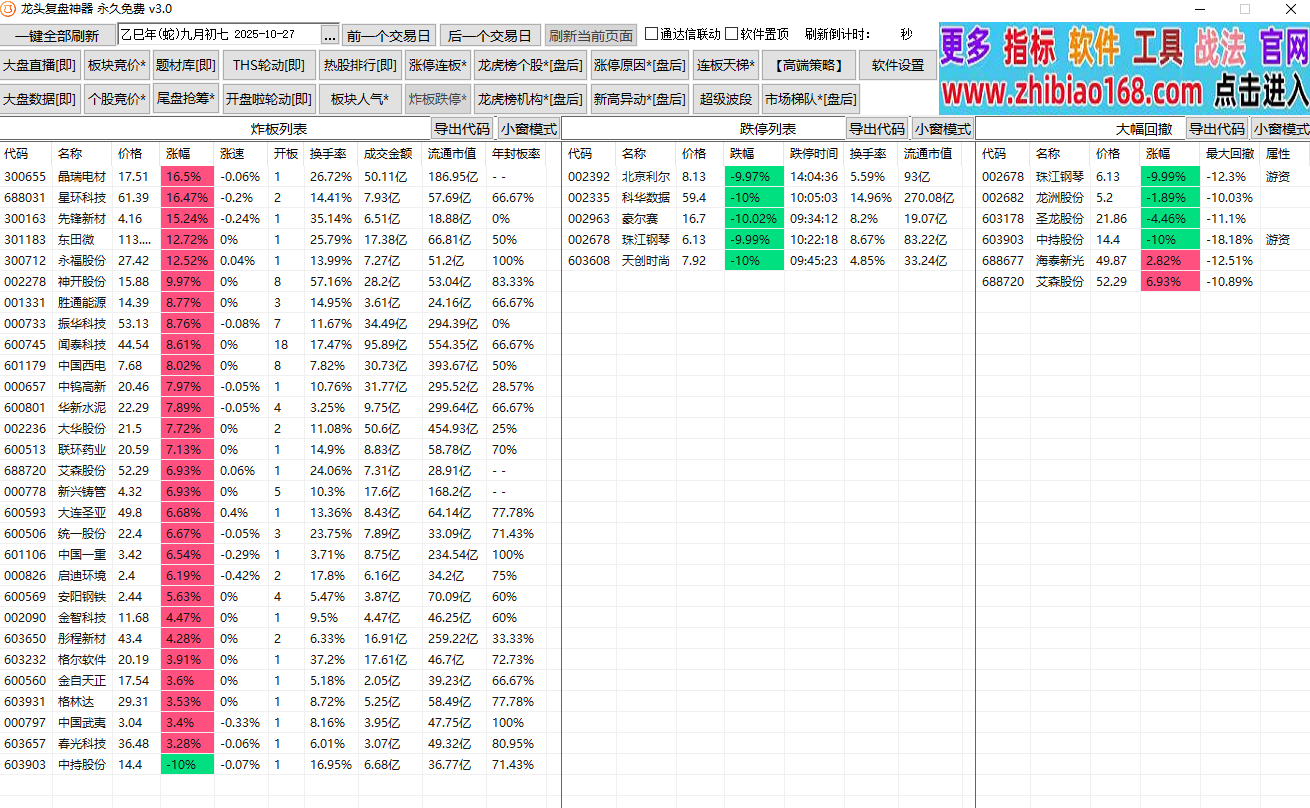This screenshot has height=808, width=1310.
Task: Select the 炸板跌停* tab
Action: [x=437, y=99]
